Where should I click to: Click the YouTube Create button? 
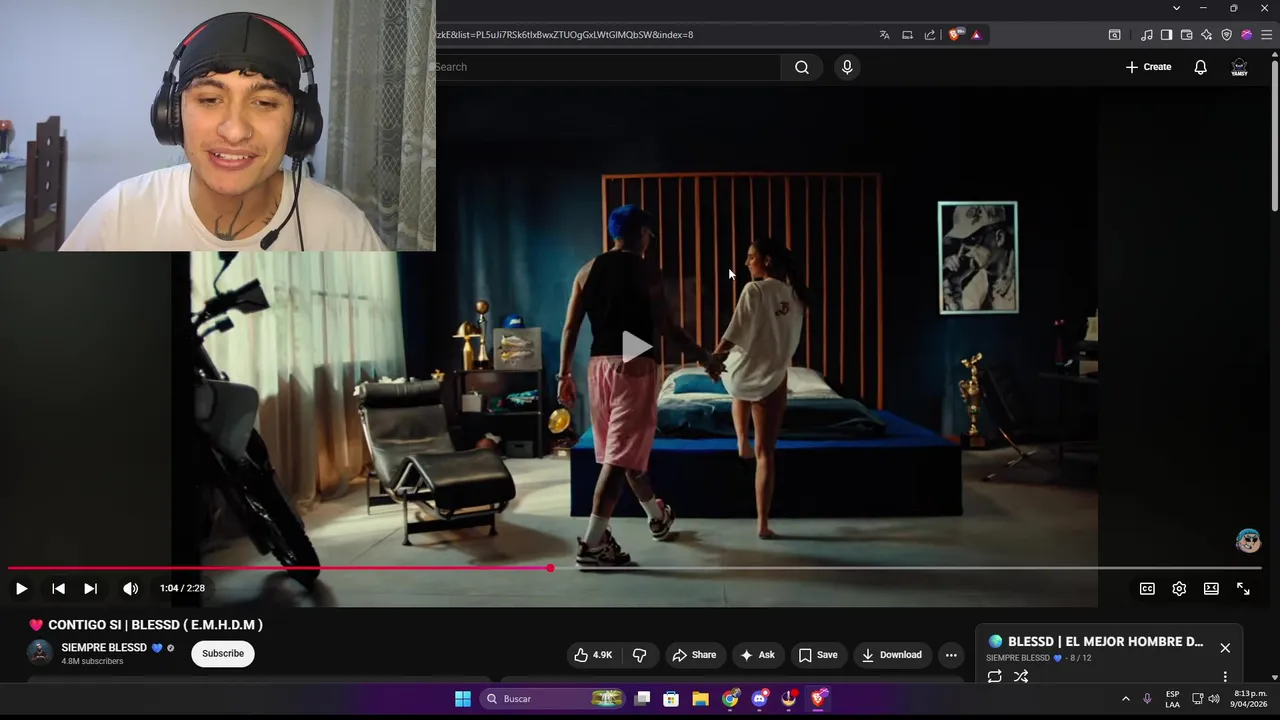pyautogui.click(x=1148, y=67)
